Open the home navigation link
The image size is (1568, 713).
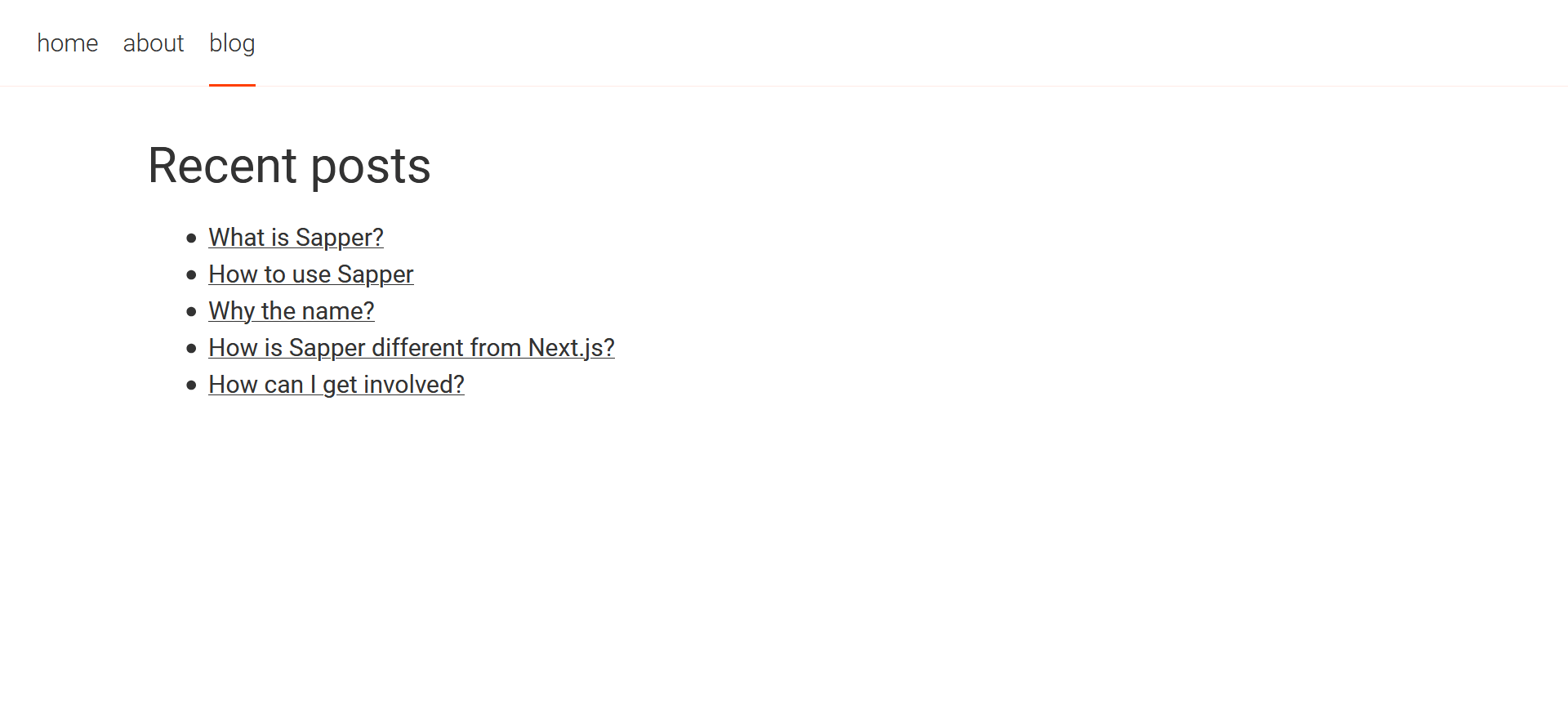pos(68,43)
